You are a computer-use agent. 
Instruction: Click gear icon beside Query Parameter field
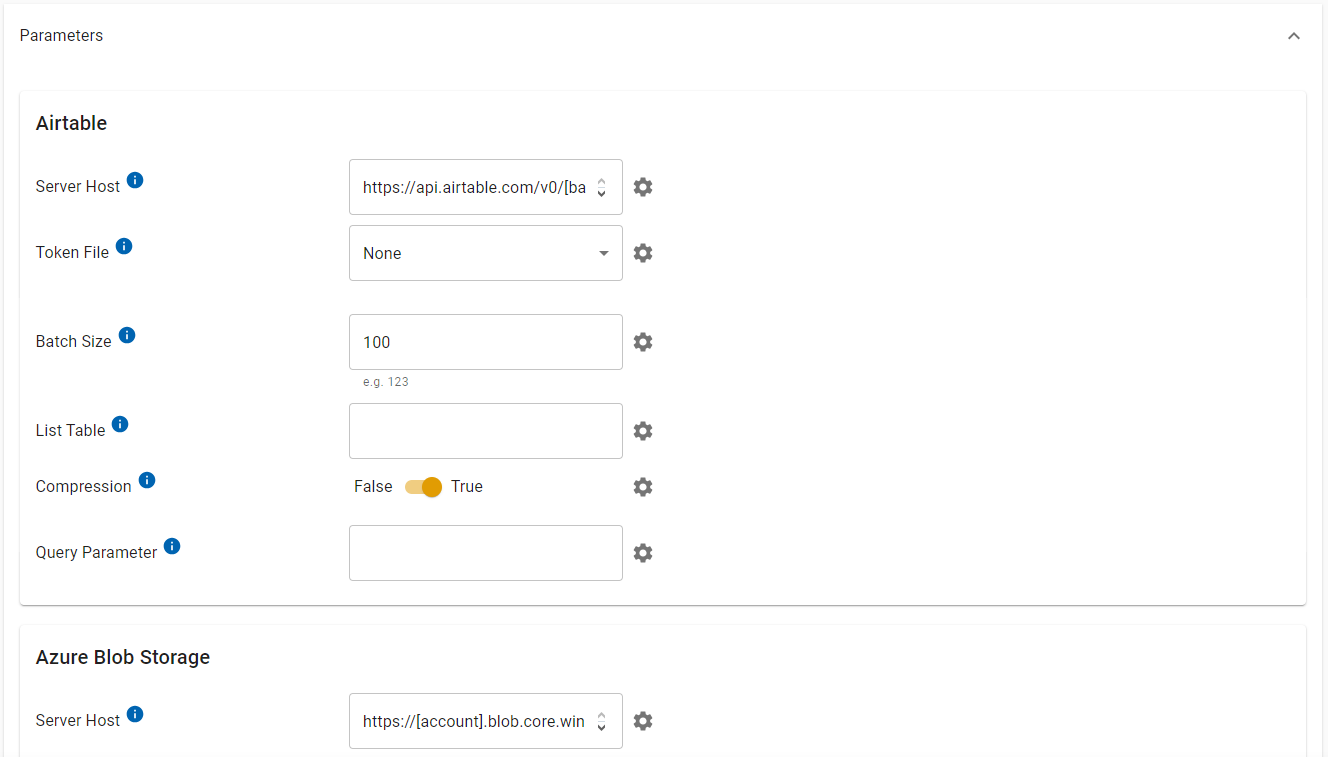point(643,553)
